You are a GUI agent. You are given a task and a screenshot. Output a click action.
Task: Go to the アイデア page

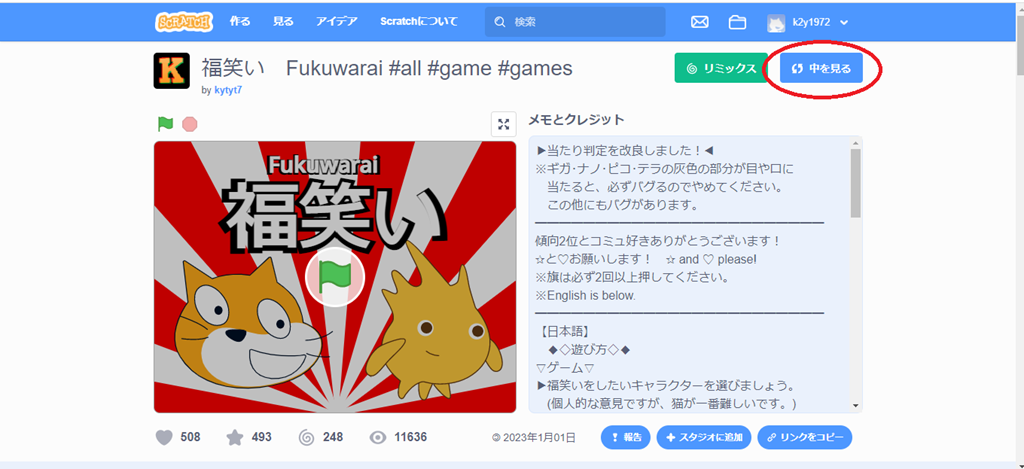click(337, 22)
